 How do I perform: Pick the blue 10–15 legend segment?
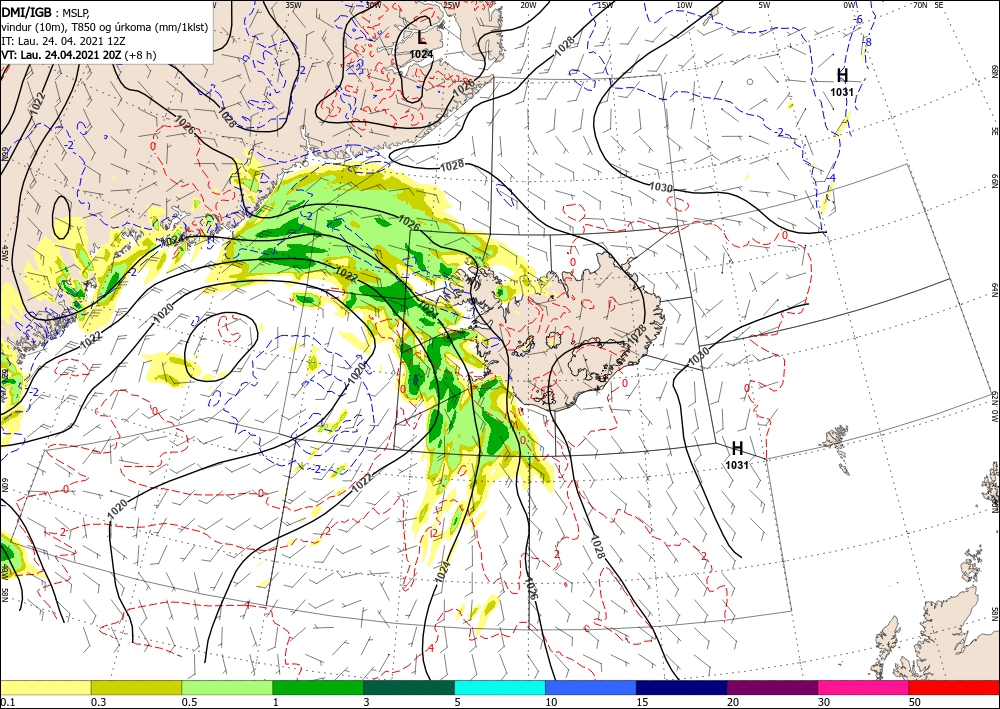tap(591, 687)
